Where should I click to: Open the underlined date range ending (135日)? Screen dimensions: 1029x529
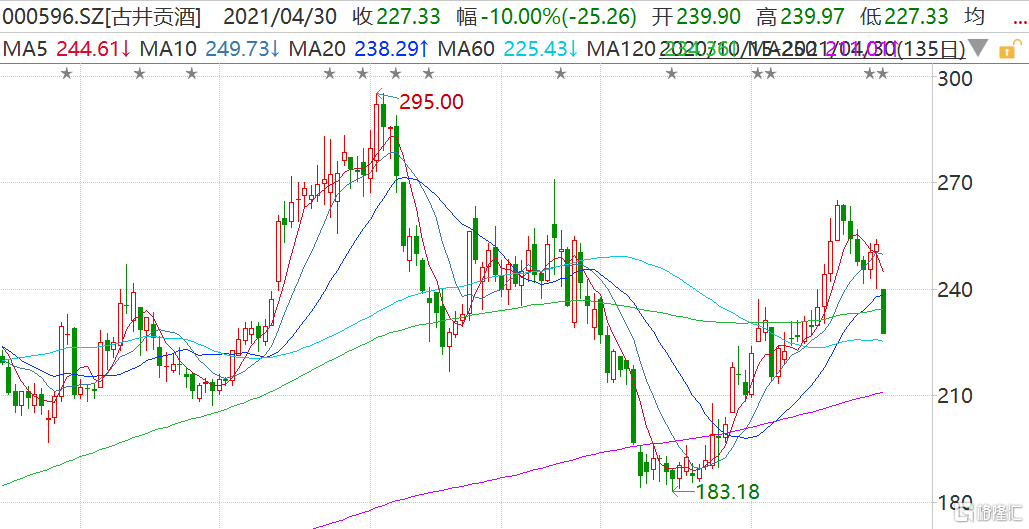[x=813, y=49]
